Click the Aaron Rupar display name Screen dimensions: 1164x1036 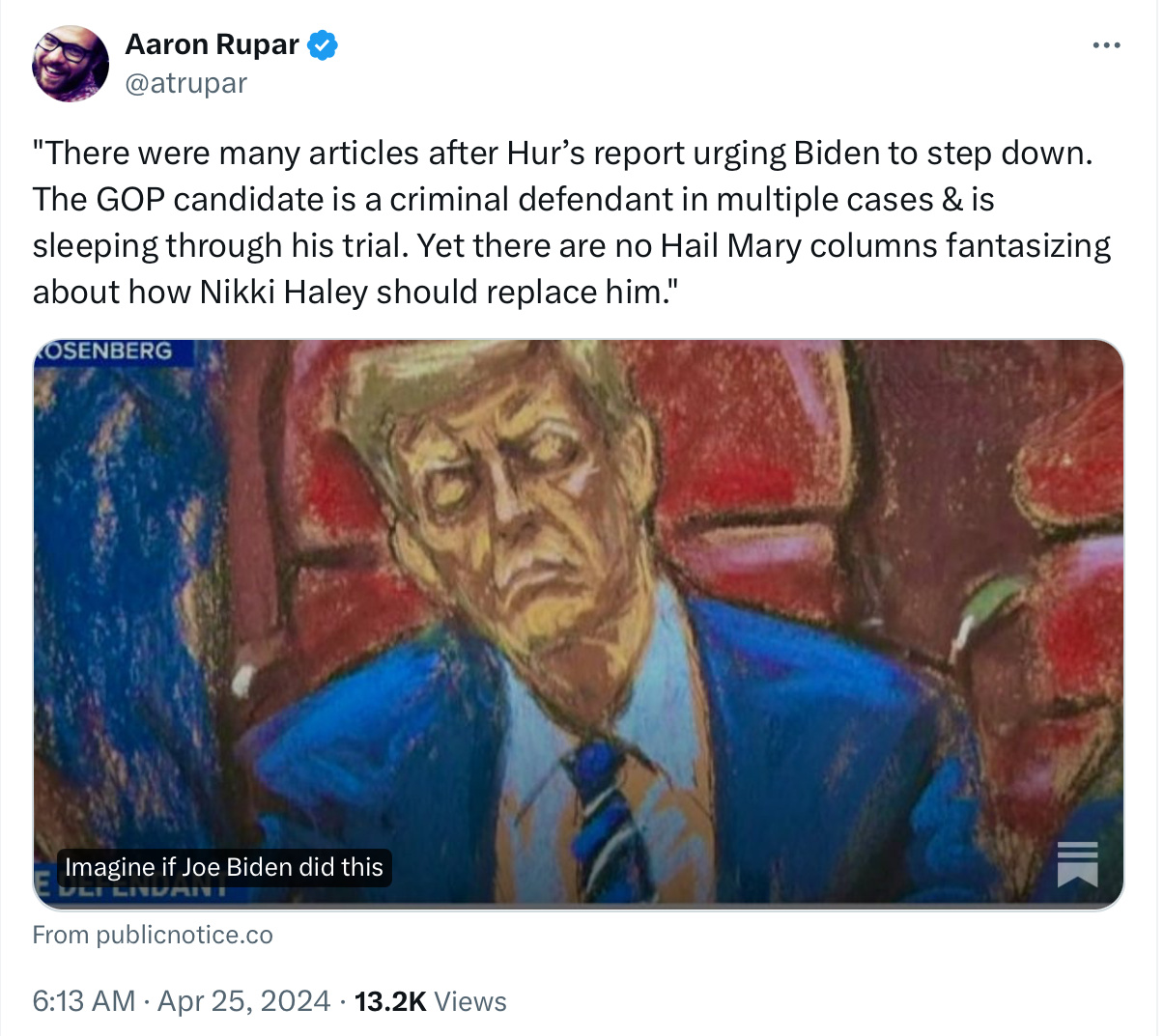212,44
